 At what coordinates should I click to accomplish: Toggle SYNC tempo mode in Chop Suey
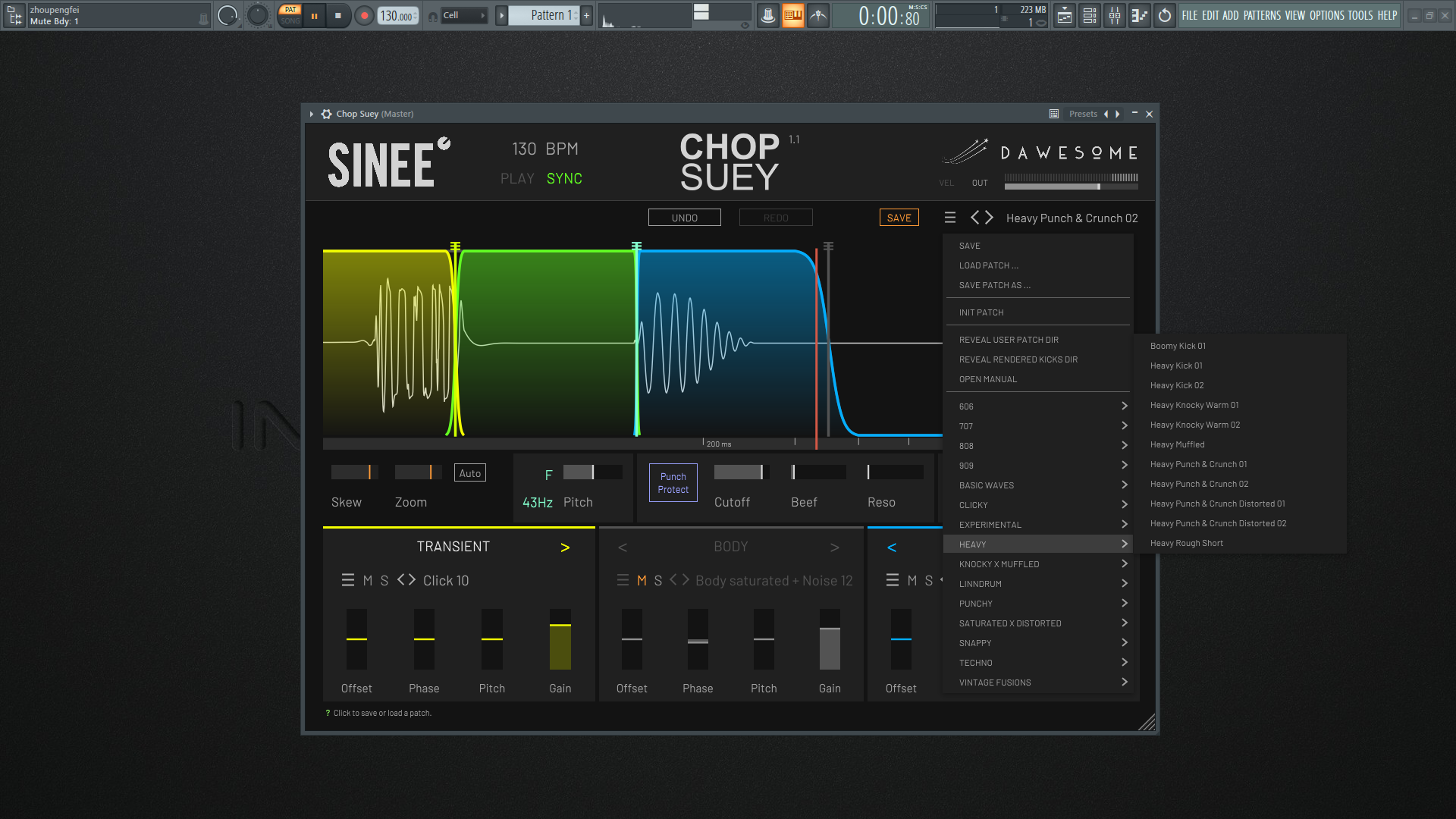pos(564,178)
